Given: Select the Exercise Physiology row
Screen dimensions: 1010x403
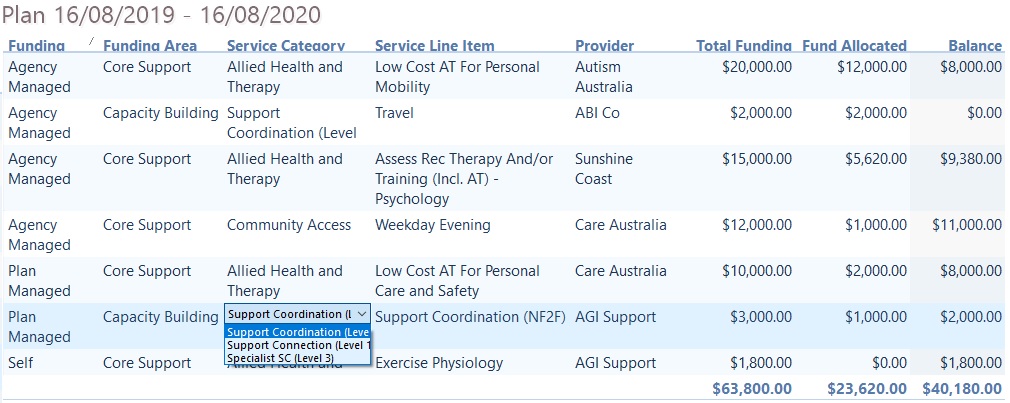Looking at the screenshot, I should point(505,362).
